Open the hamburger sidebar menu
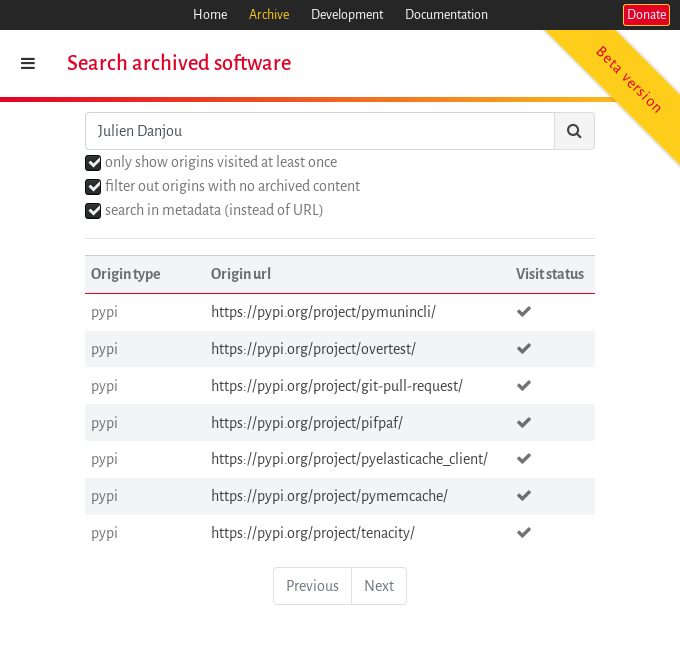The image size is (680, 660). tap(28, 63)
